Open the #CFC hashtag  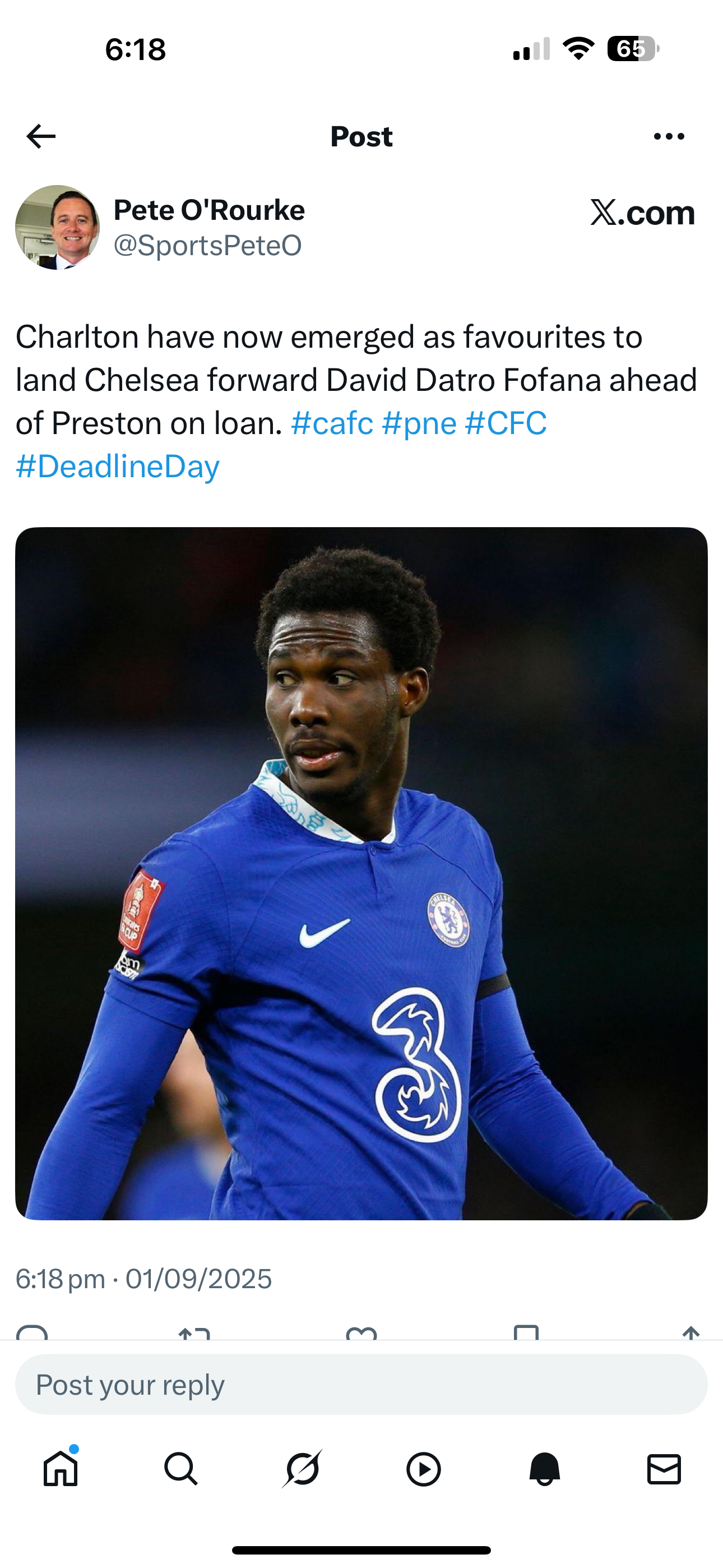(x=506, y=423)
